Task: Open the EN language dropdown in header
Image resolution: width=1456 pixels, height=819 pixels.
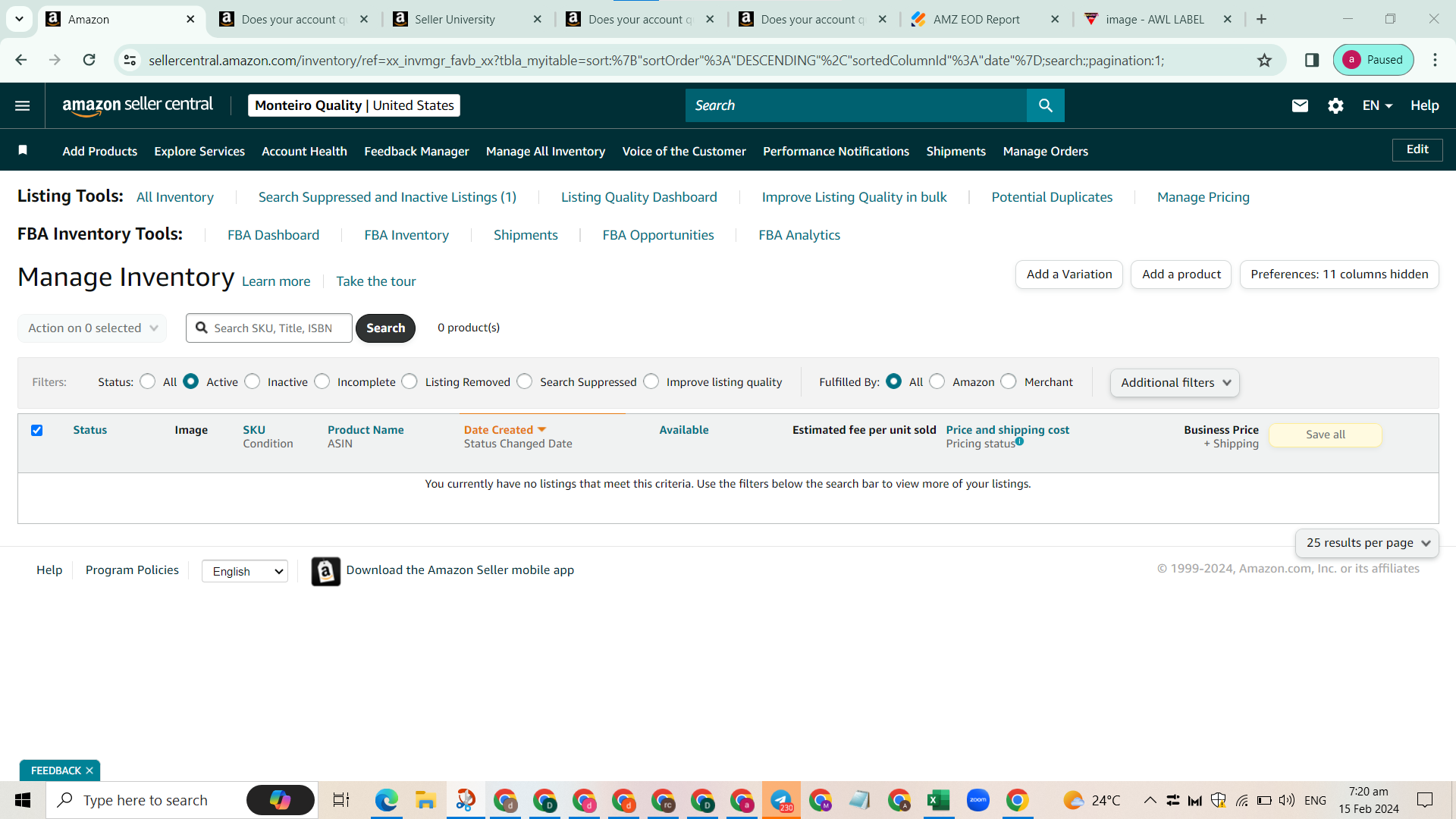Action: coord(1377,105)
